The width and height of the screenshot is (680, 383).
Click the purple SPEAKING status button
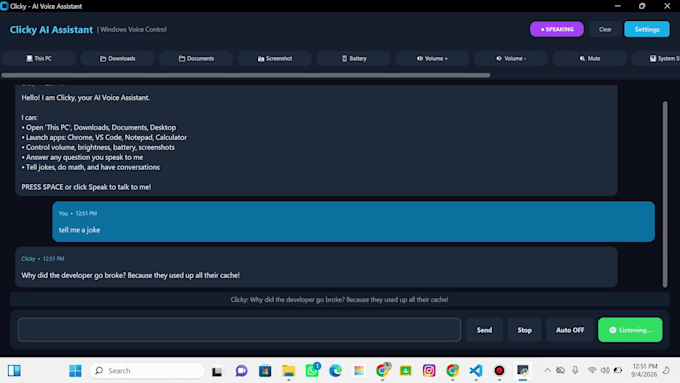coord(557,29)
